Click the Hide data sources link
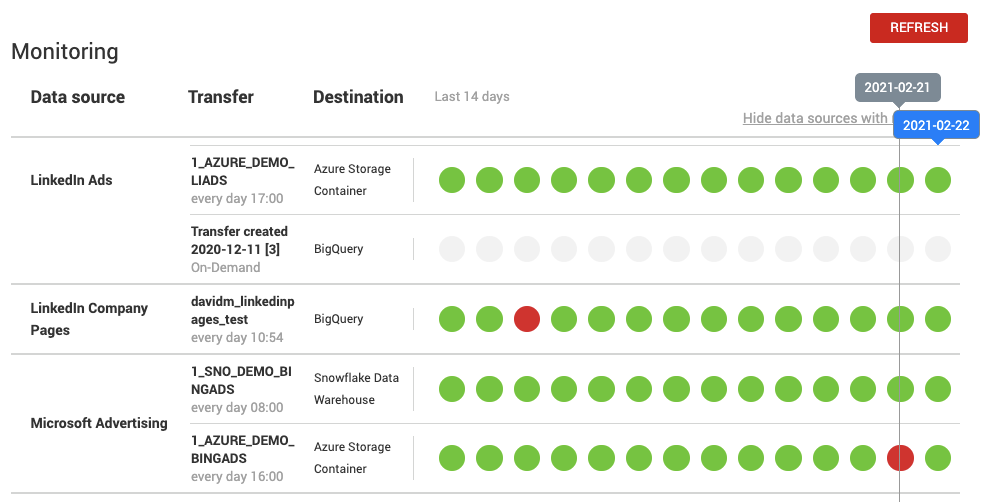The image size is (987, 502). [815, 118]
